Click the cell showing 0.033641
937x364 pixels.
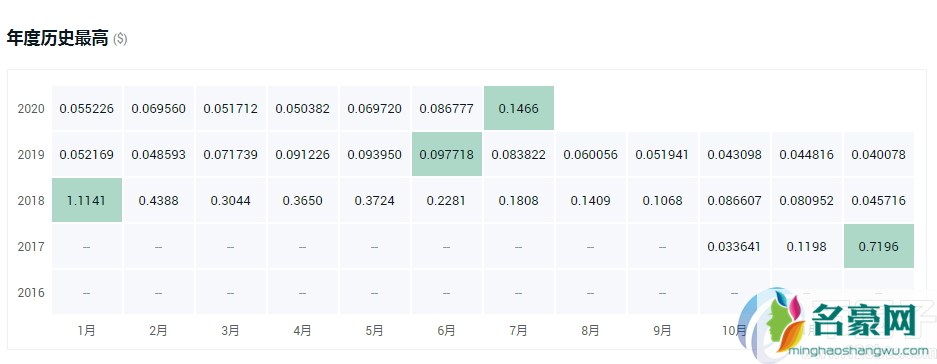(734, 246)
